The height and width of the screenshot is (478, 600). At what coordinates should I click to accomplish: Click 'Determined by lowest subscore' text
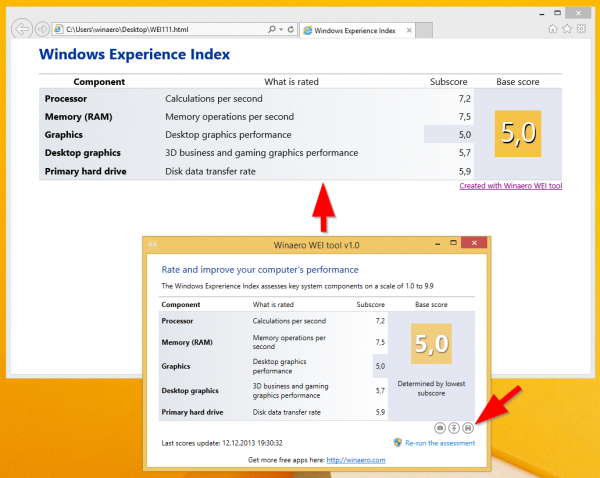pos(431,388)
